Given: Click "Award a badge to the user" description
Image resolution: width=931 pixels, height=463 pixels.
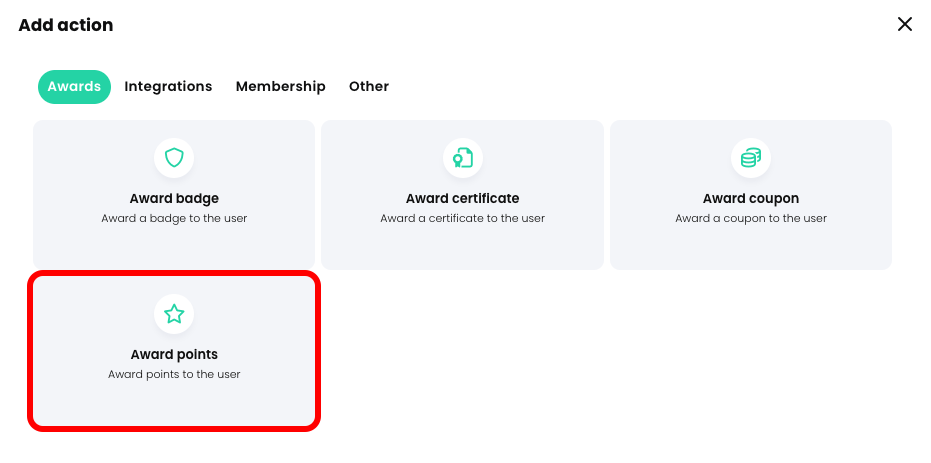Looking at the screenshot, I should pos(174,218).
